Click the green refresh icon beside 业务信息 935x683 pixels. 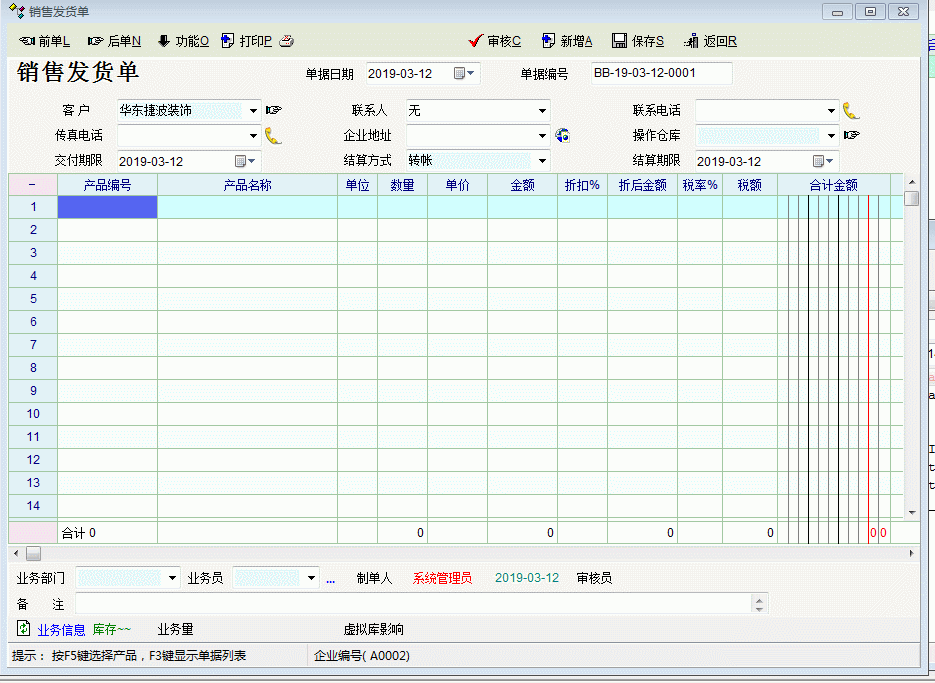24,628
